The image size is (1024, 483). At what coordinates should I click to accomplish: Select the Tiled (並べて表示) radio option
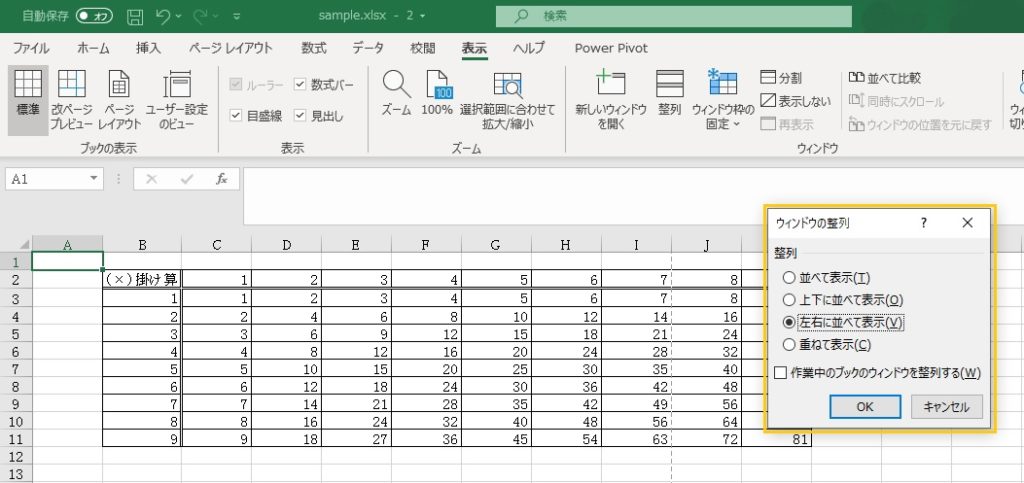tap(790, 277)
